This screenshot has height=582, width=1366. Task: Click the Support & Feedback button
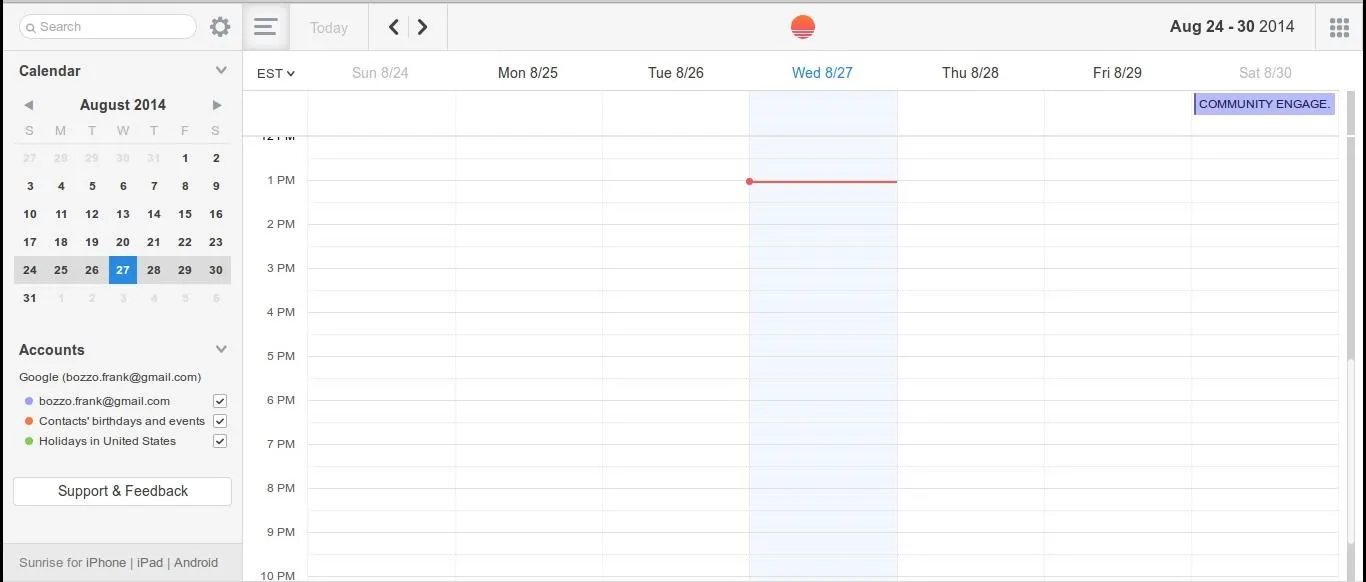point(123,491)
